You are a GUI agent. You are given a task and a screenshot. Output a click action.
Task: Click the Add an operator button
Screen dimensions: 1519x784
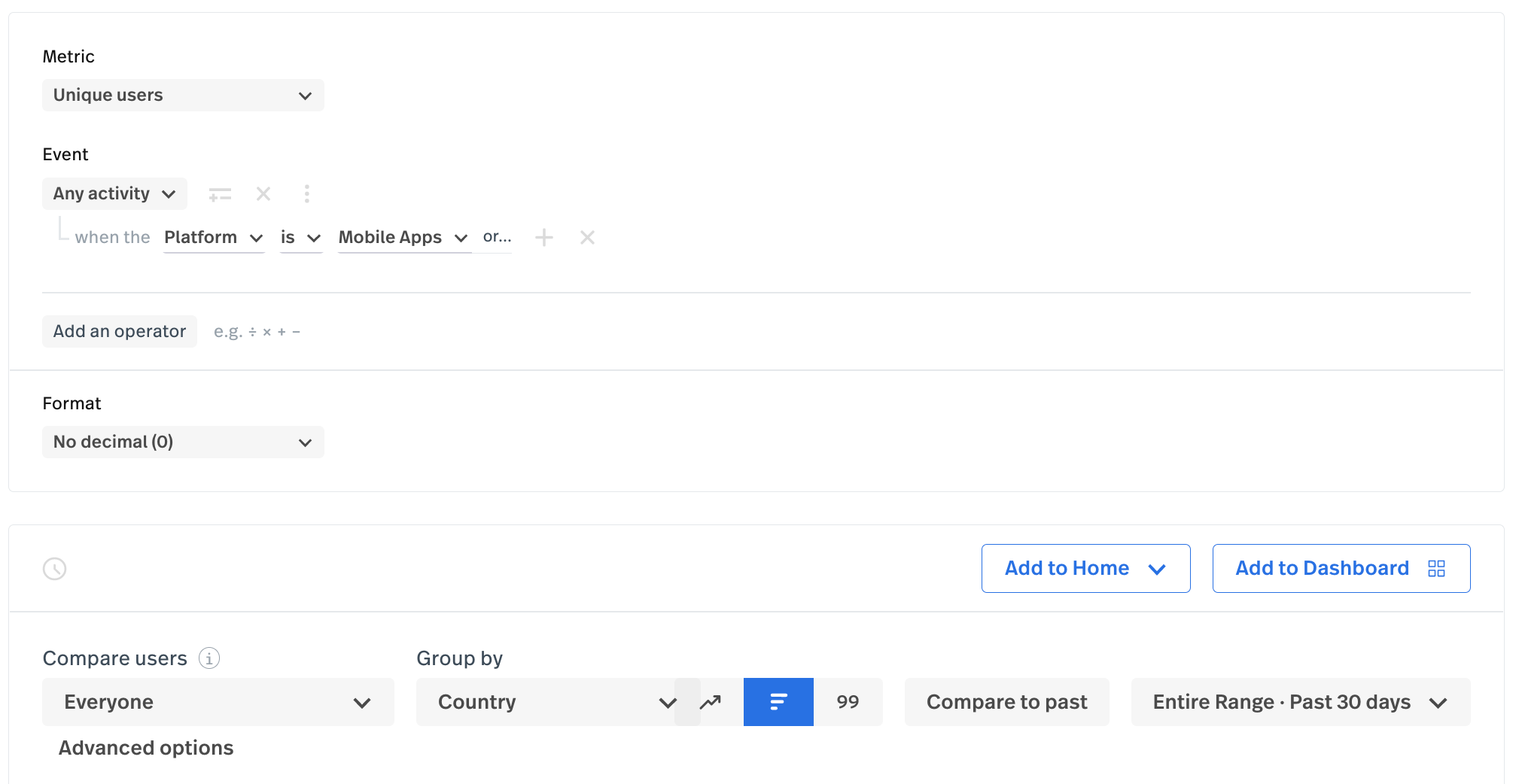click(119, 331)
